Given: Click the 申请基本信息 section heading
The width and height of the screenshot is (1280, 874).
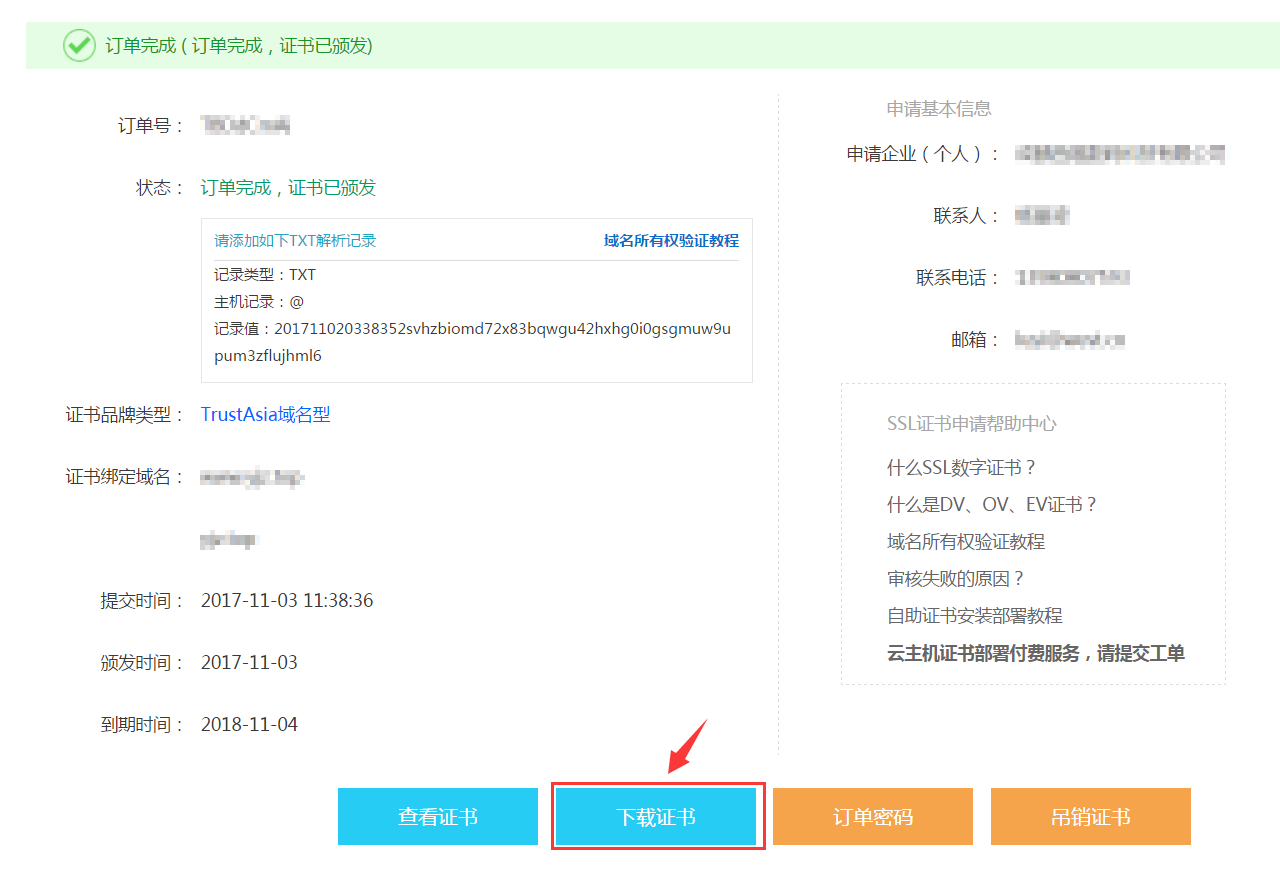Looking at the screenshot, I should click(938, 109).
